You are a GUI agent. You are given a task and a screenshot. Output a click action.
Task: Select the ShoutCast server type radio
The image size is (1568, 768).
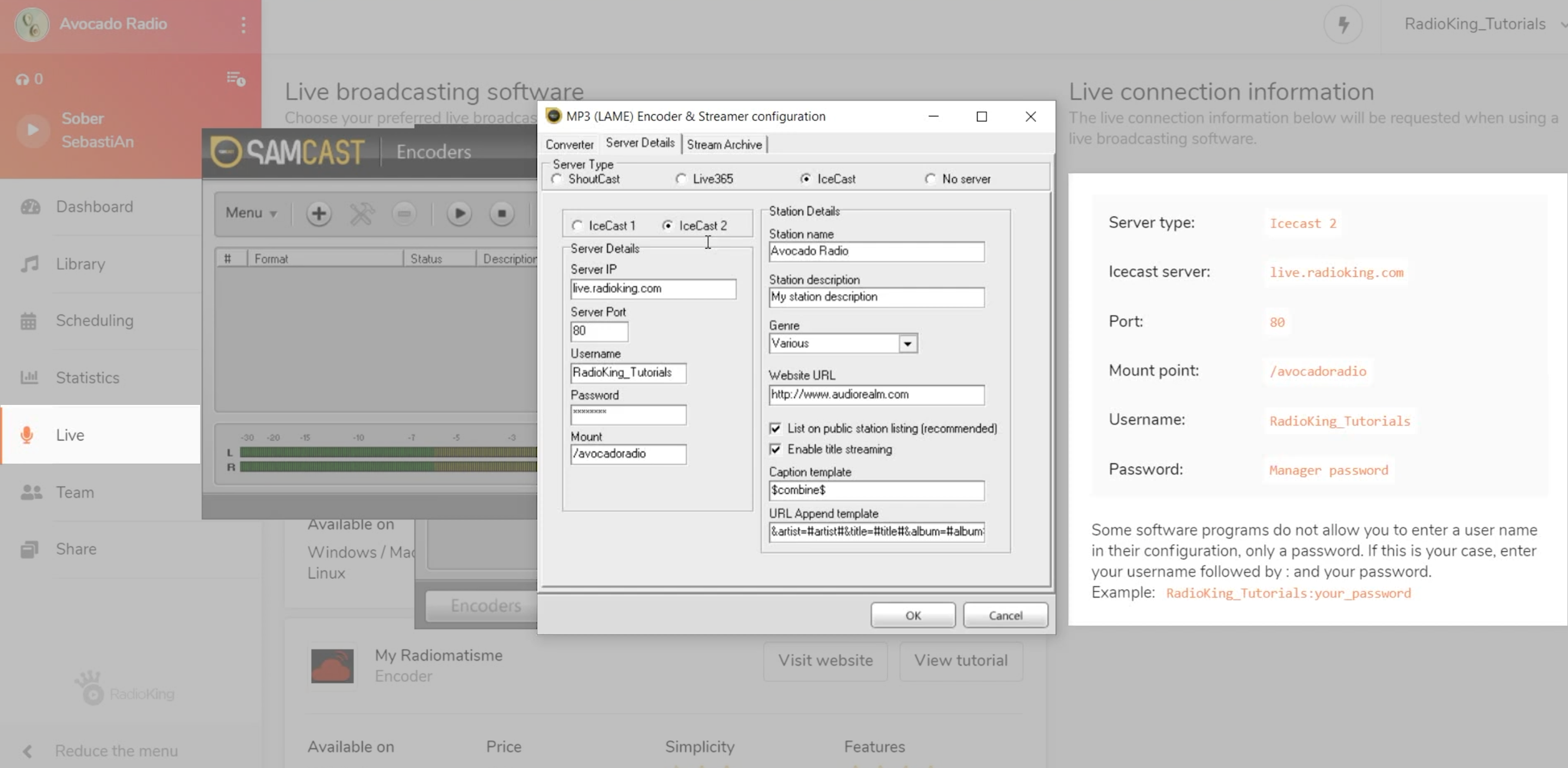tap(557, 179)
